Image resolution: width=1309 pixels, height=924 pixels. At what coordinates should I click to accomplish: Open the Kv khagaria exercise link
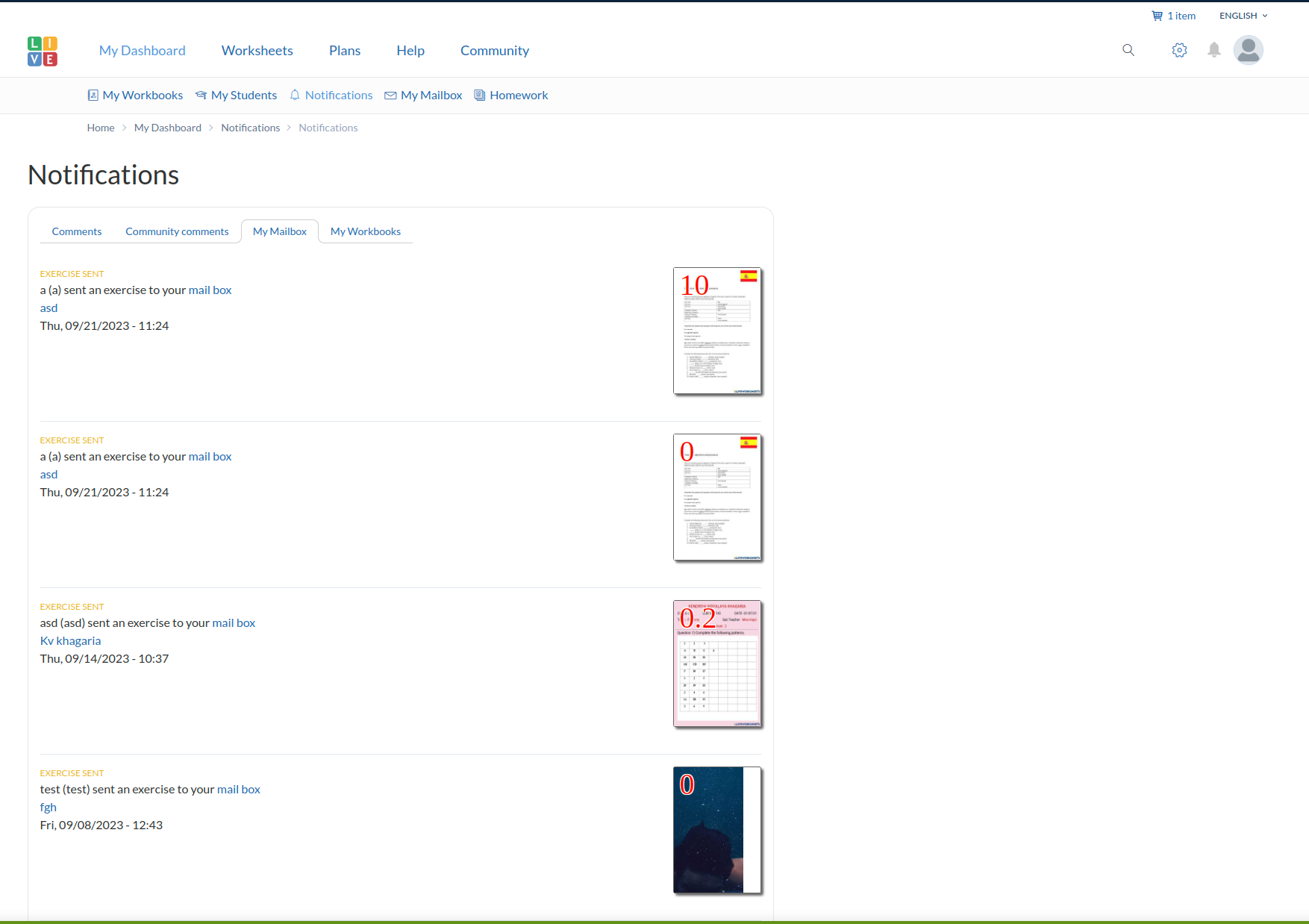pos(70,640)
